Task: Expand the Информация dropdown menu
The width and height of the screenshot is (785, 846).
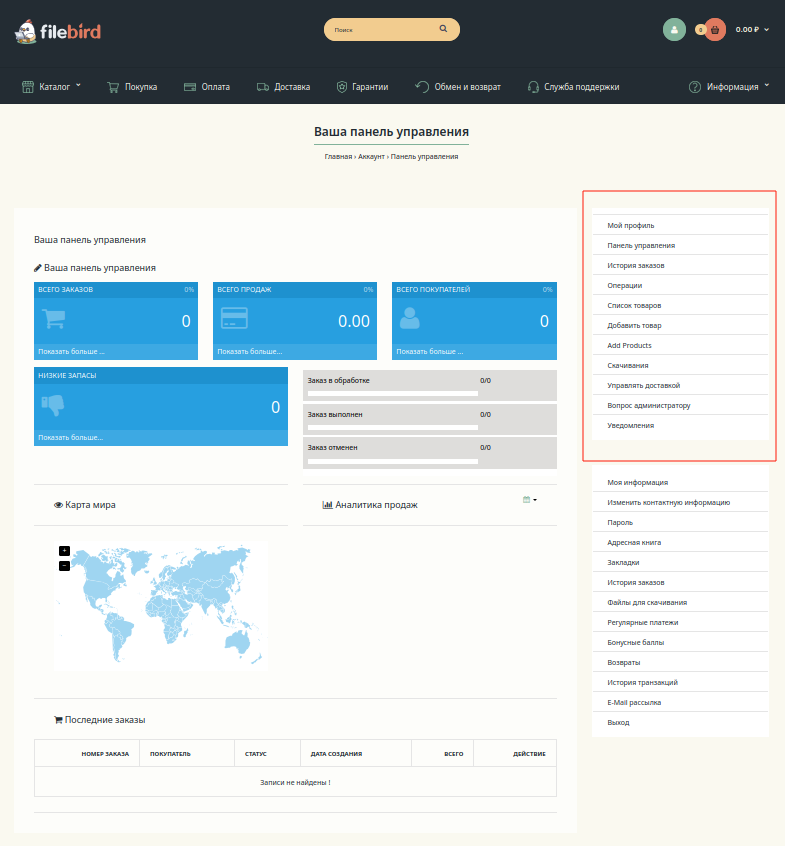Action: [730, 87]
